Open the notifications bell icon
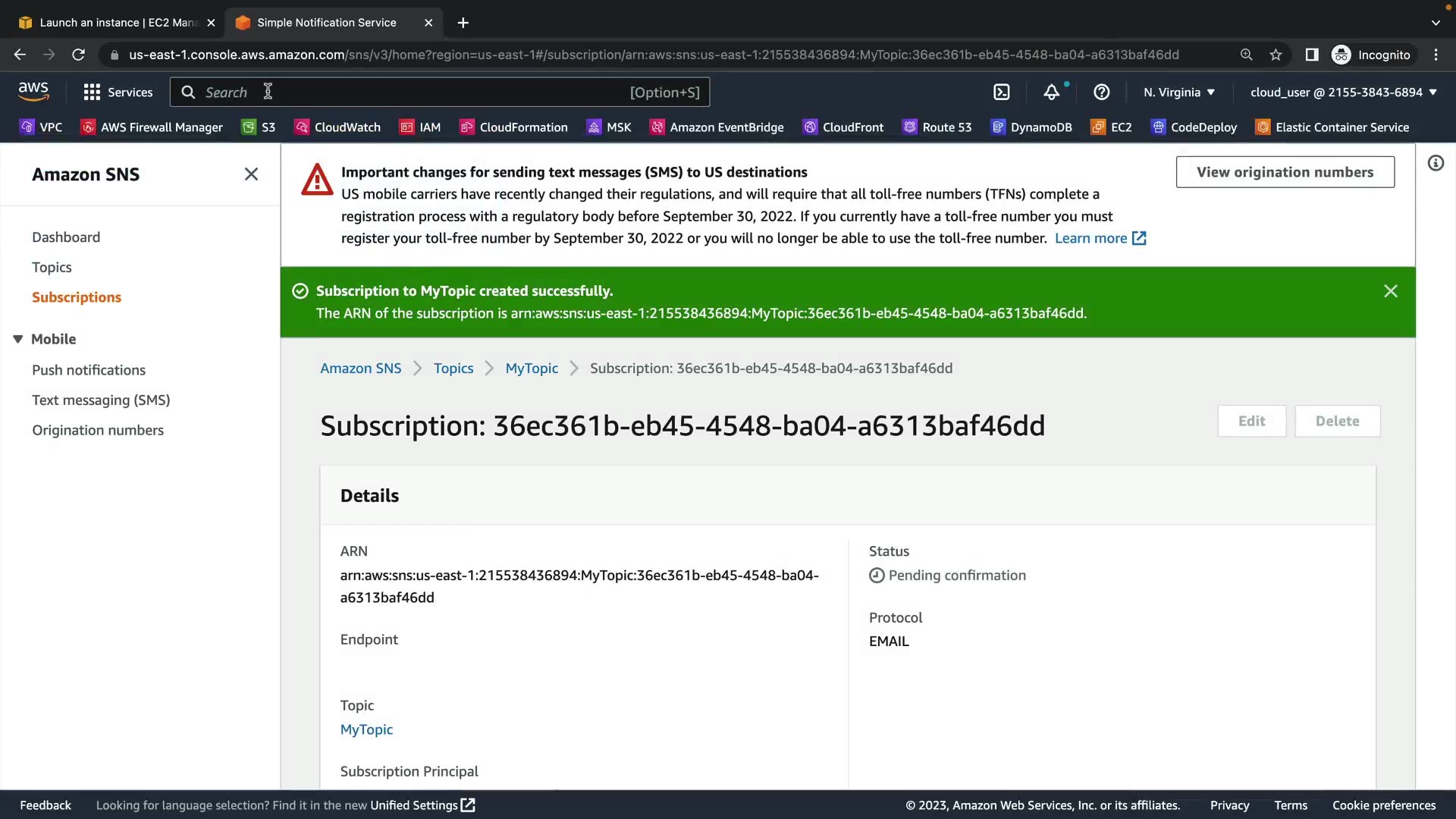This screenshot has height=819, width=1456. 1051,93
